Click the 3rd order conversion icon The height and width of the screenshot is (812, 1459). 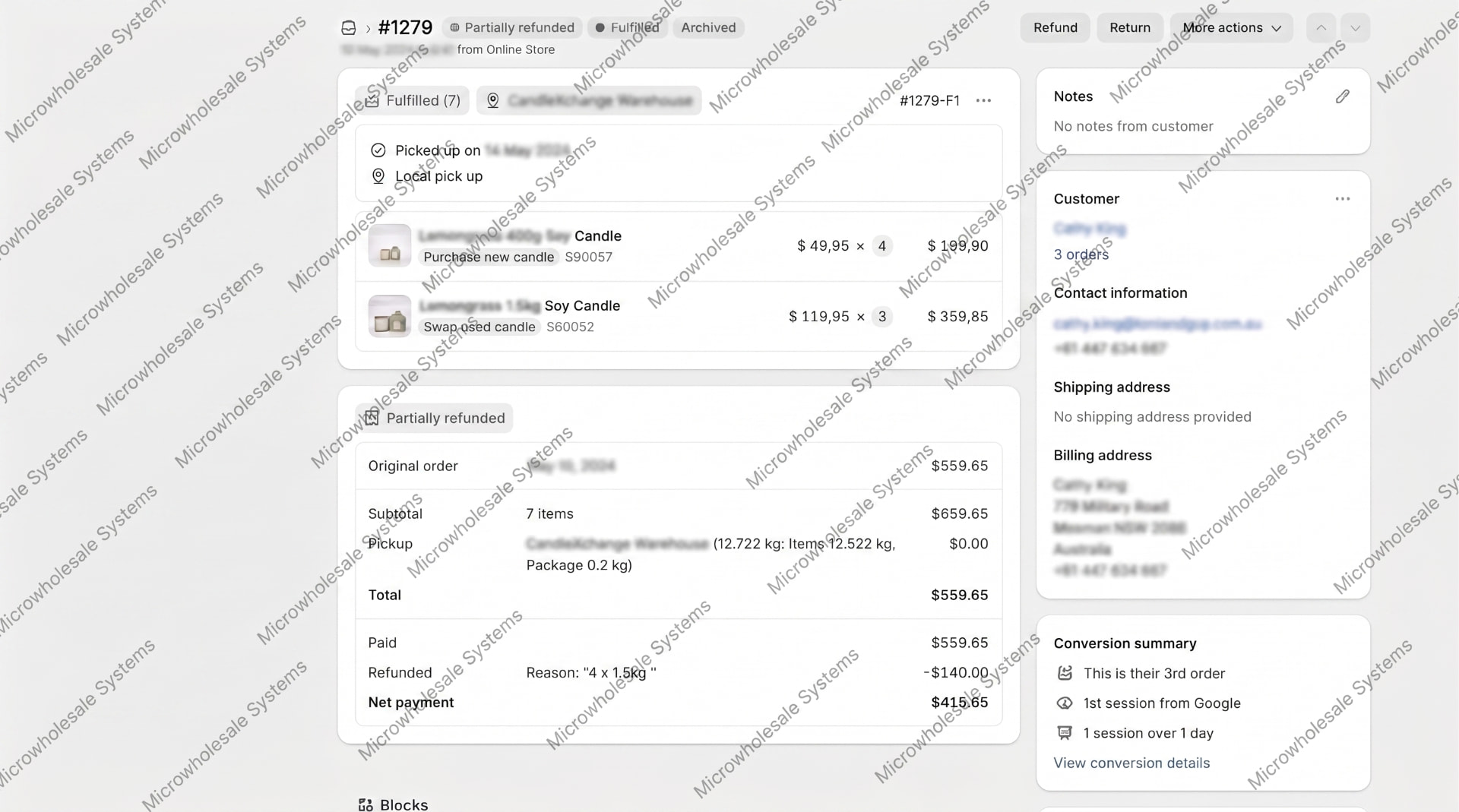(1065, 674)
